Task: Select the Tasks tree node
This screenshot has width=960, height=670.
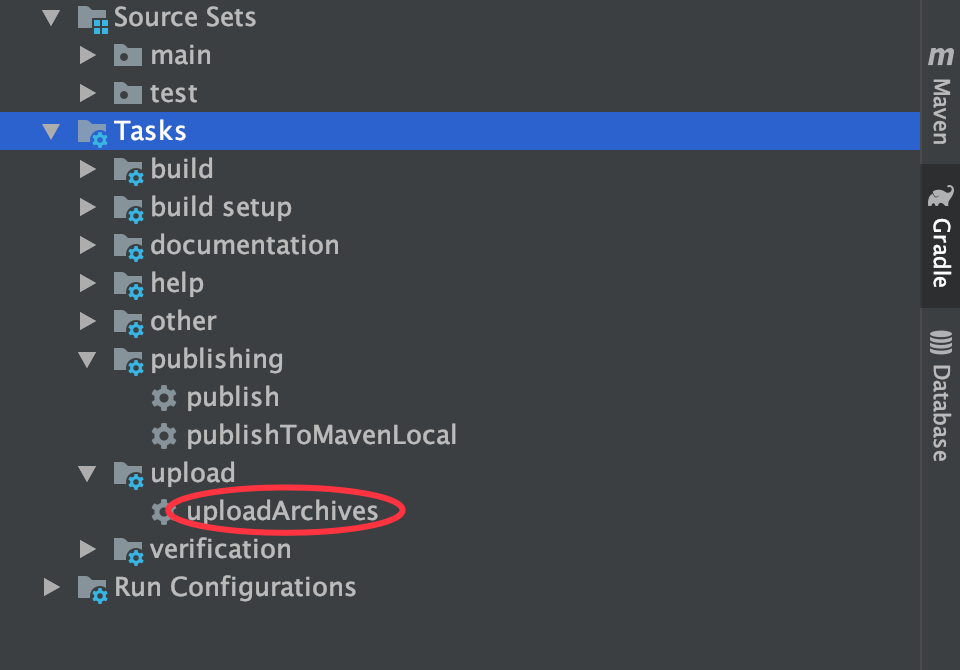Action: pyautogui.click(x=152, y=130)
